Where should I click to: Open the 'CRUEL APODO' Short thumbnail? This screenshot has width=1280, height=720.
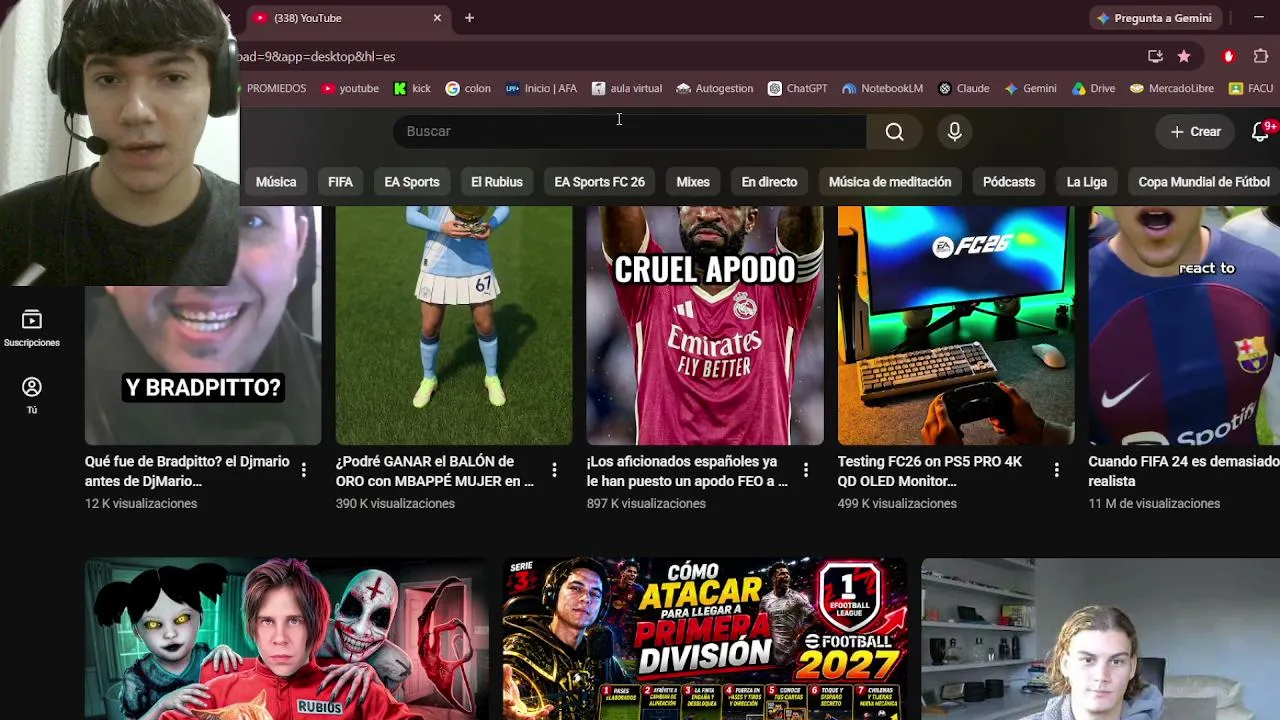tap(705, 326)
